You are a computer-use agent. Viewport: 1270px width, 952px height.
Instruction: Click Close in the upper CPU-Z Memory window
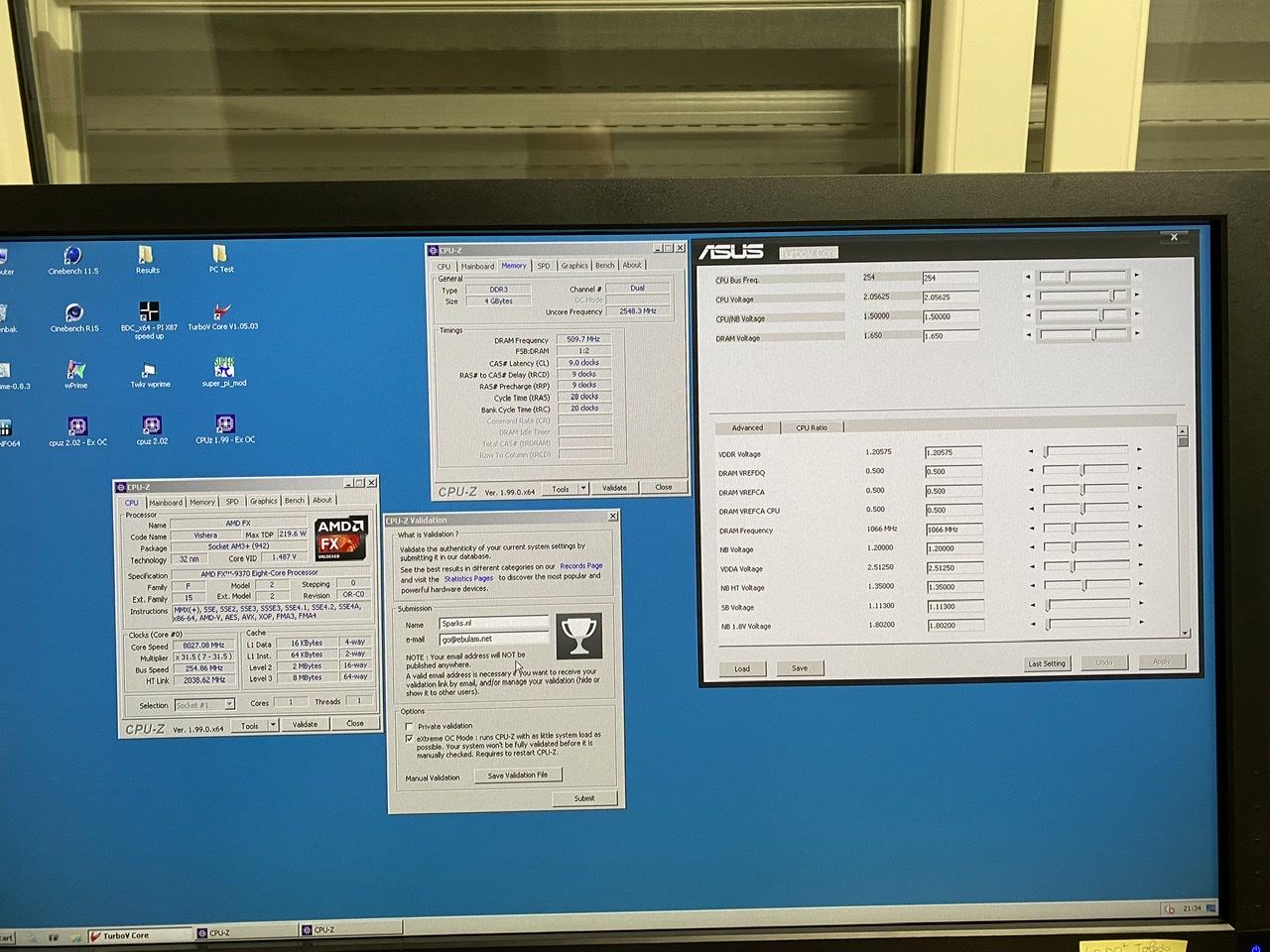click(x=664, y=487)
